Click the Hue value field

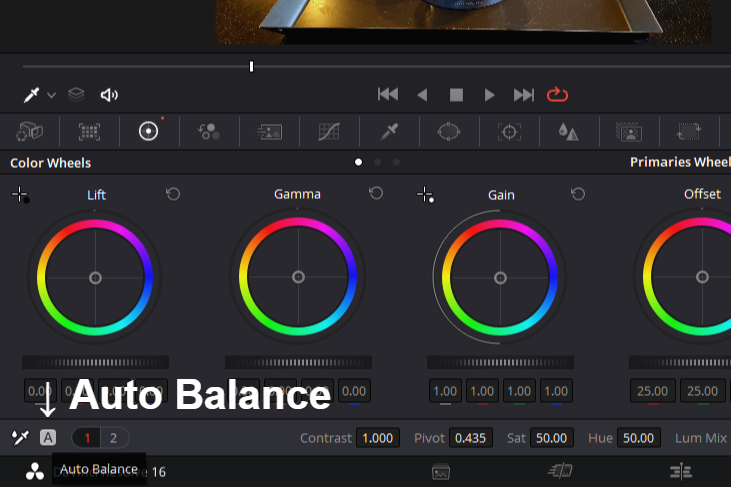pos(639,438)
